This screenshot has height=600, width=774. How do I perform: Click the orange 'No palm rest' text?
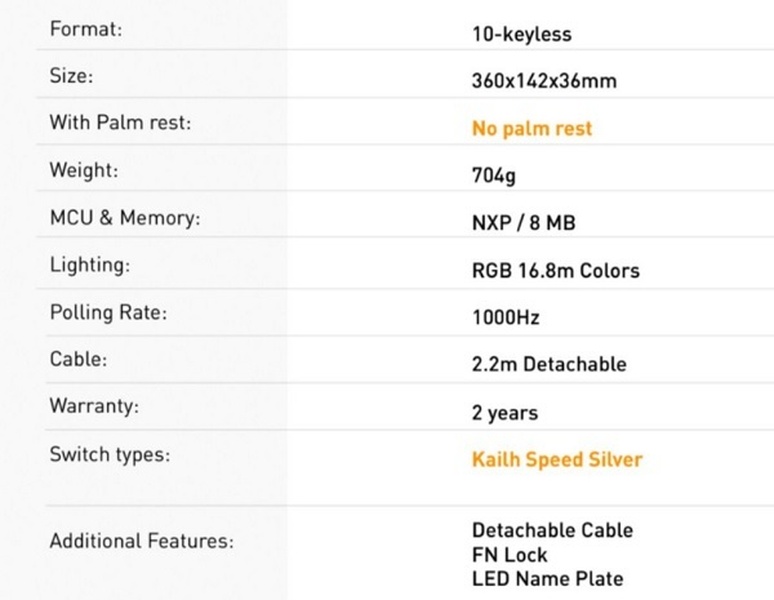[531, 128]
